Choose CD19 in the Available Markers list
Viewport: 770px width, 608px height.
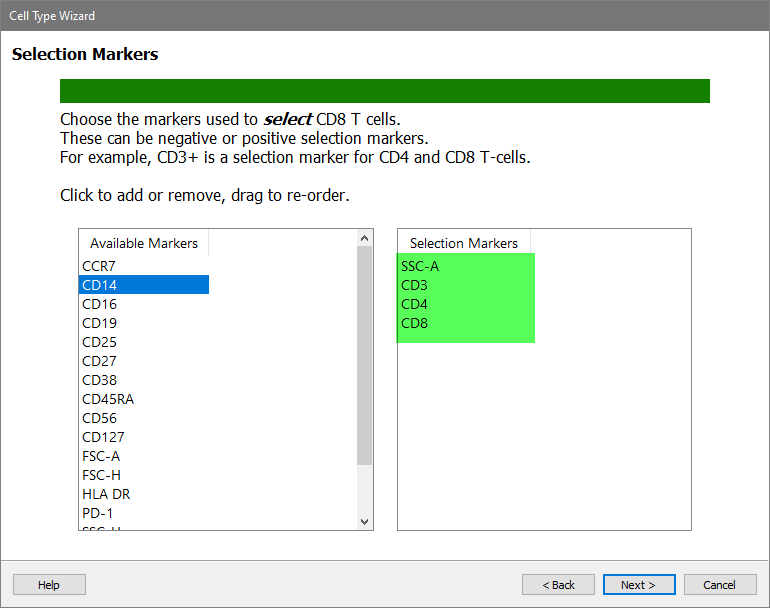pyautogui.click(x=99, y=323)
